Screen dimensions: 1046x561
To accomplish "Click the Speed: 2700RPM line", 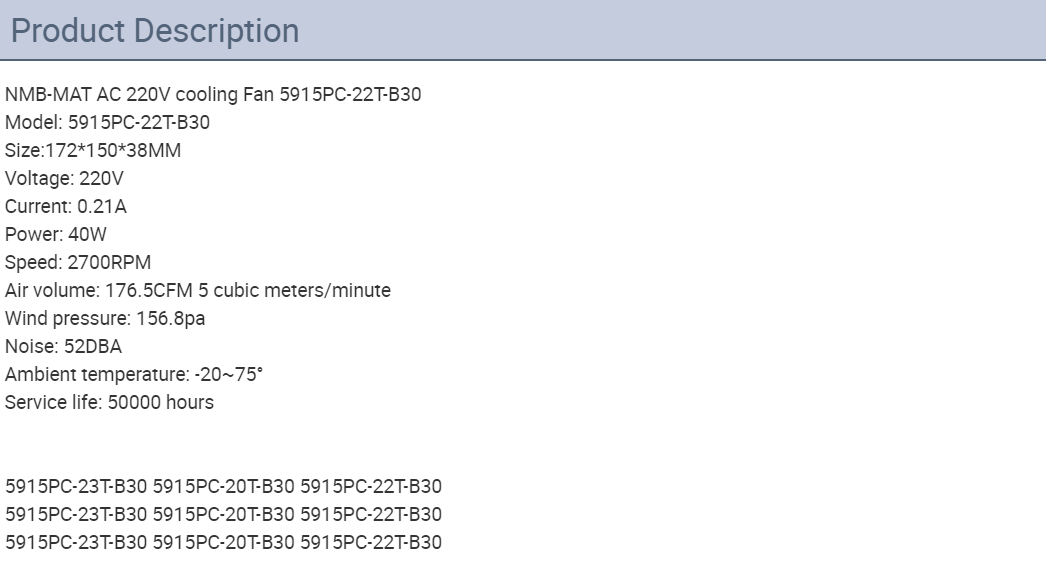I will pyautogui.click(x=78, y=263).
